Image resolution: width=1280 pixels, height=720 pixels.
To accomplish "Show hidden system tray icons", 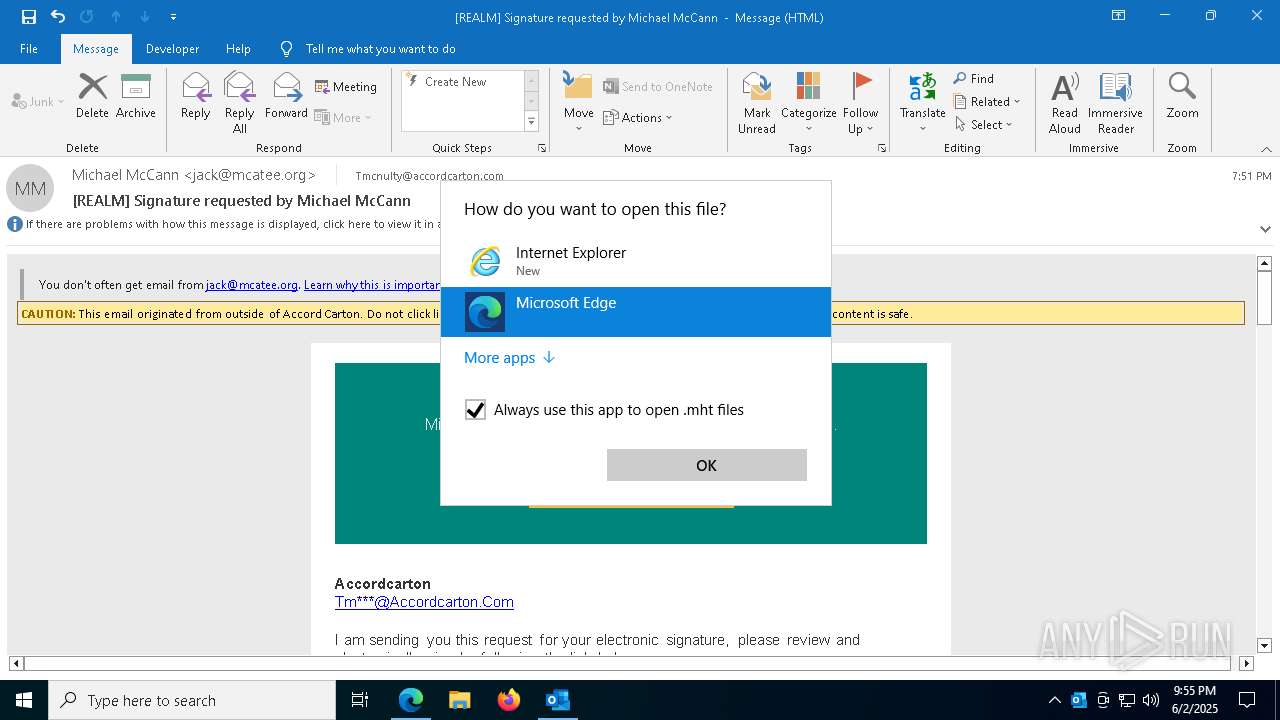I will [1054, 700].
